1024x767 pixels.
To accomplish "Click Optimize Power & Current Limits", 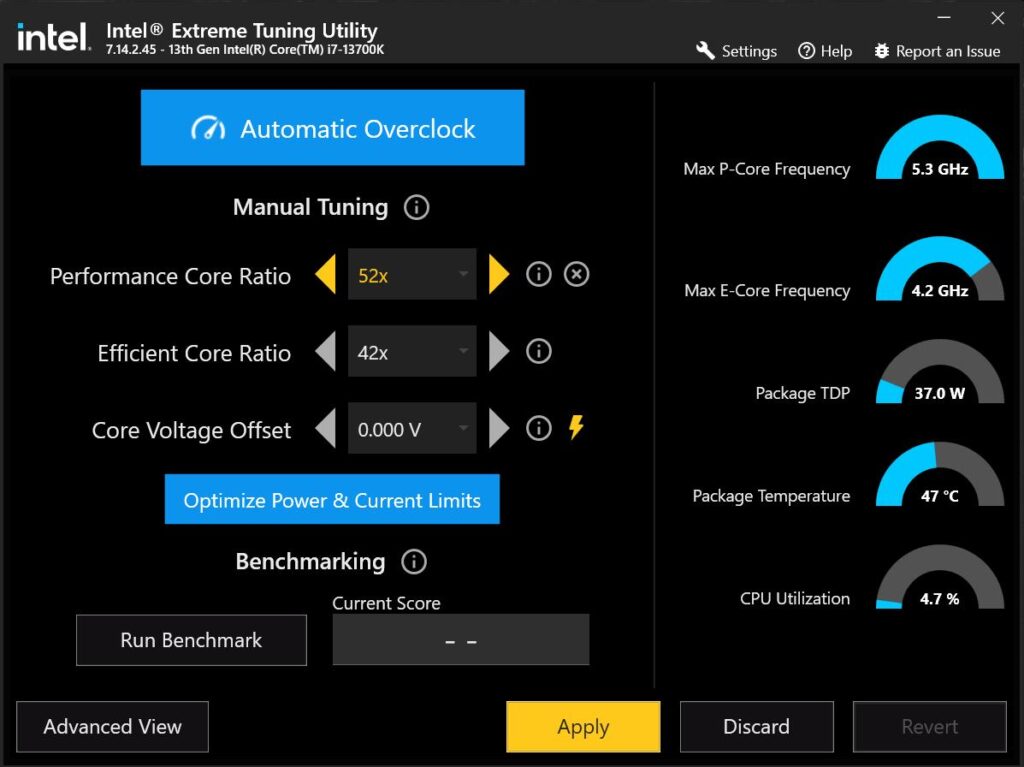I will tap(332, 500).
